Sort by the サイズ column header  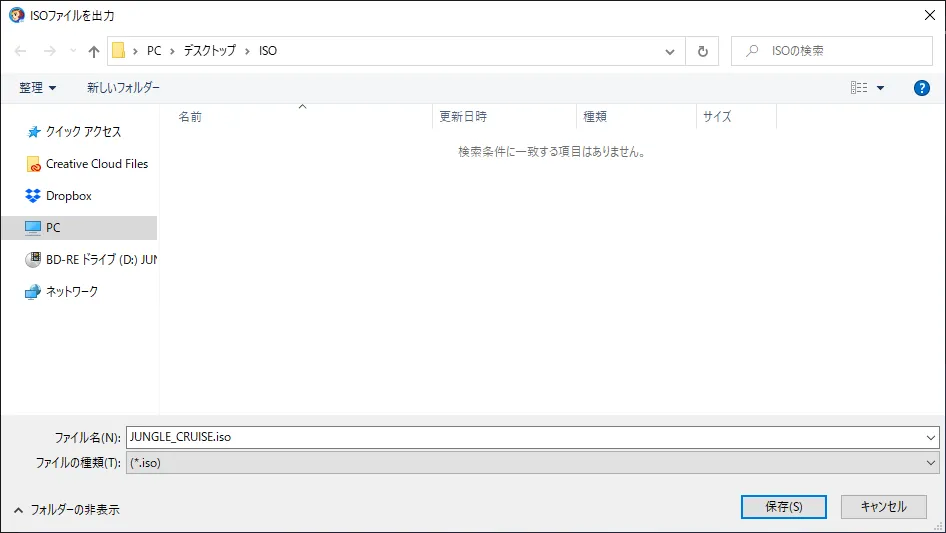tap(736, 116)
